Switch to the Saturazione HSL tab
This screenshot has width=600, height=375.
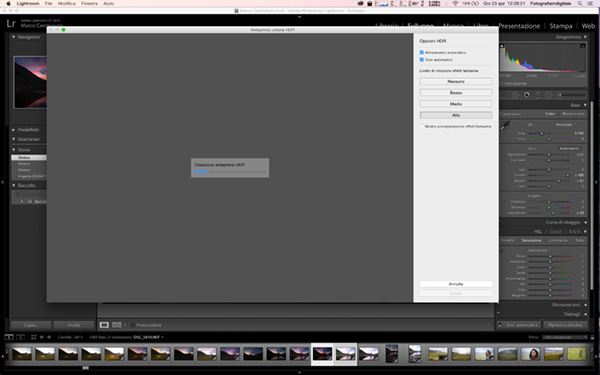click(532, 240)
